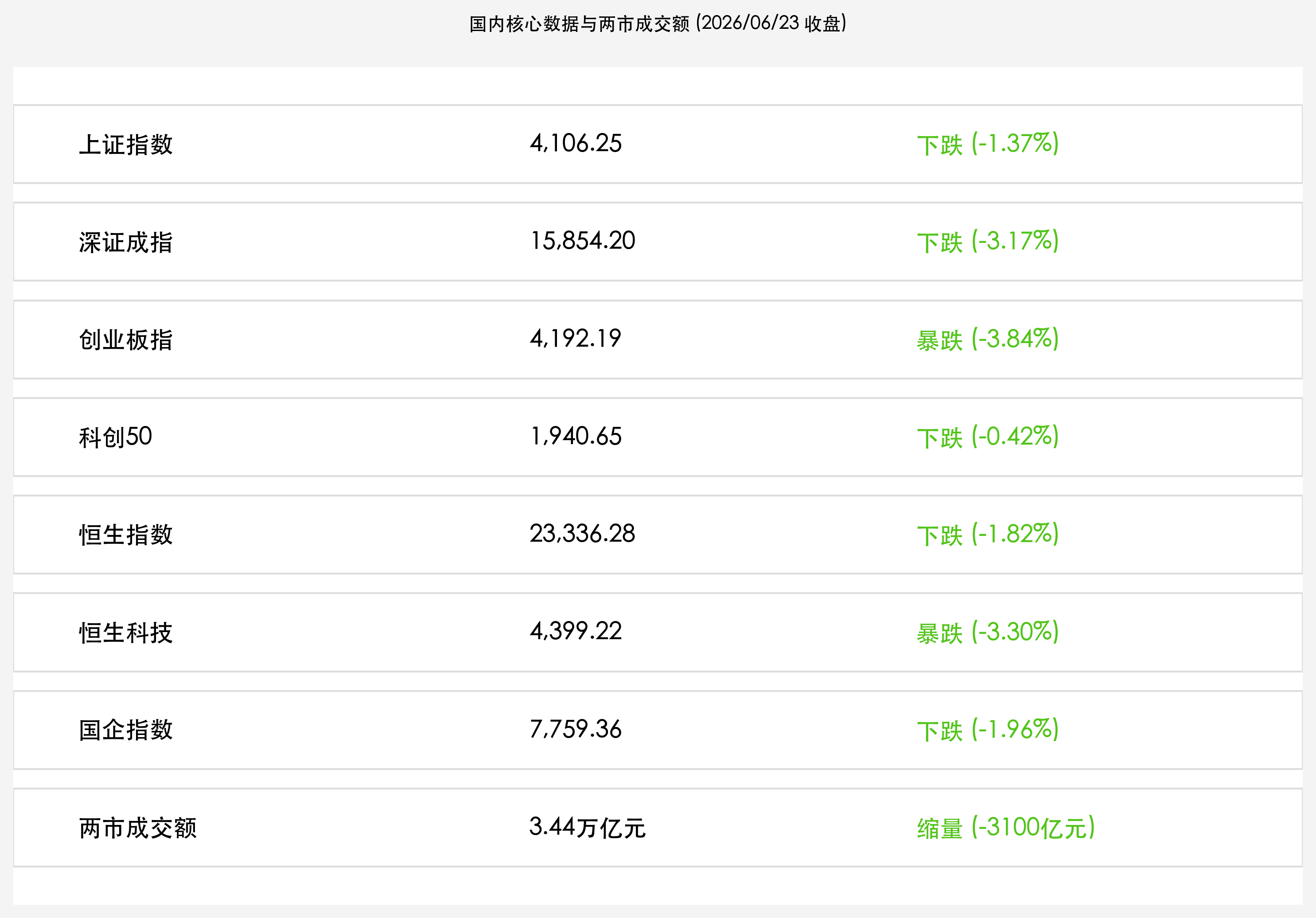
Task: Click 下跌 (-0.42%) change text
Action: click(x=988, y=437)
